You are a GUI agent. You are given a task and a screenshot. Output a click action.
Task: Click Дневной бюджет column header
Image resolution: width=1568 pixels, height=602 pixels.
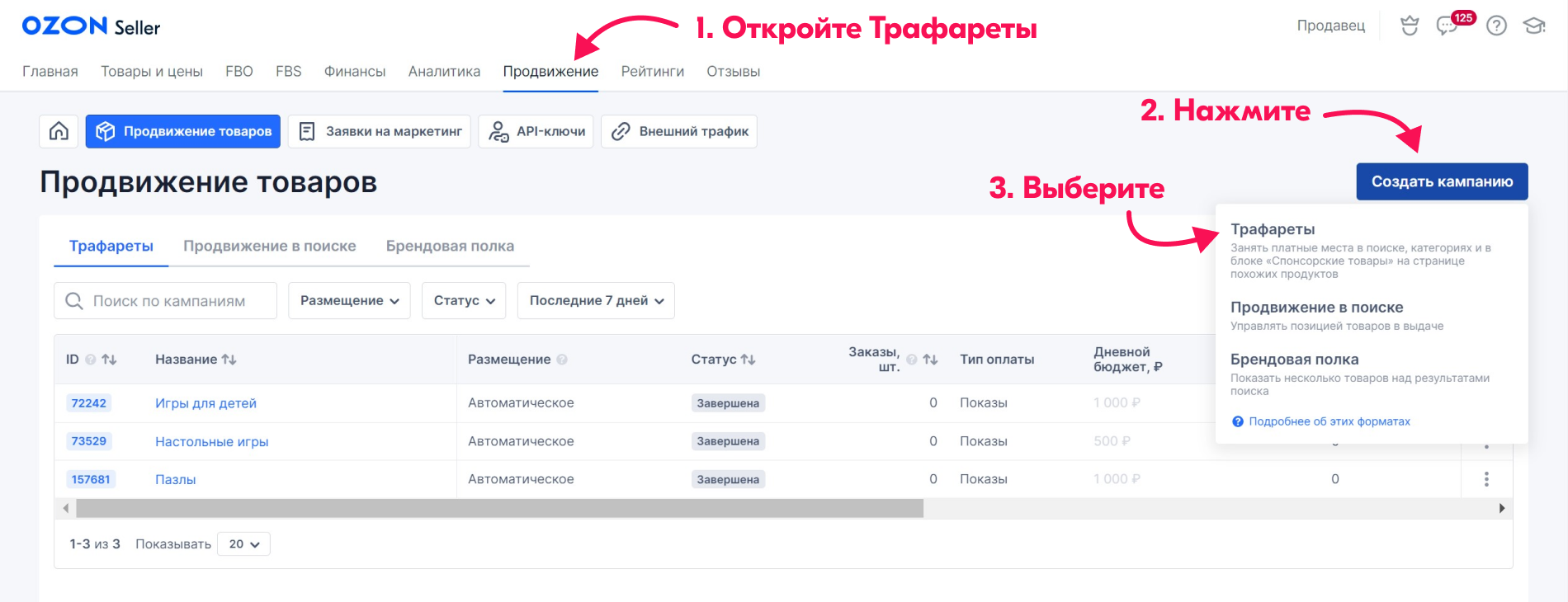[x=1128, y=360]
